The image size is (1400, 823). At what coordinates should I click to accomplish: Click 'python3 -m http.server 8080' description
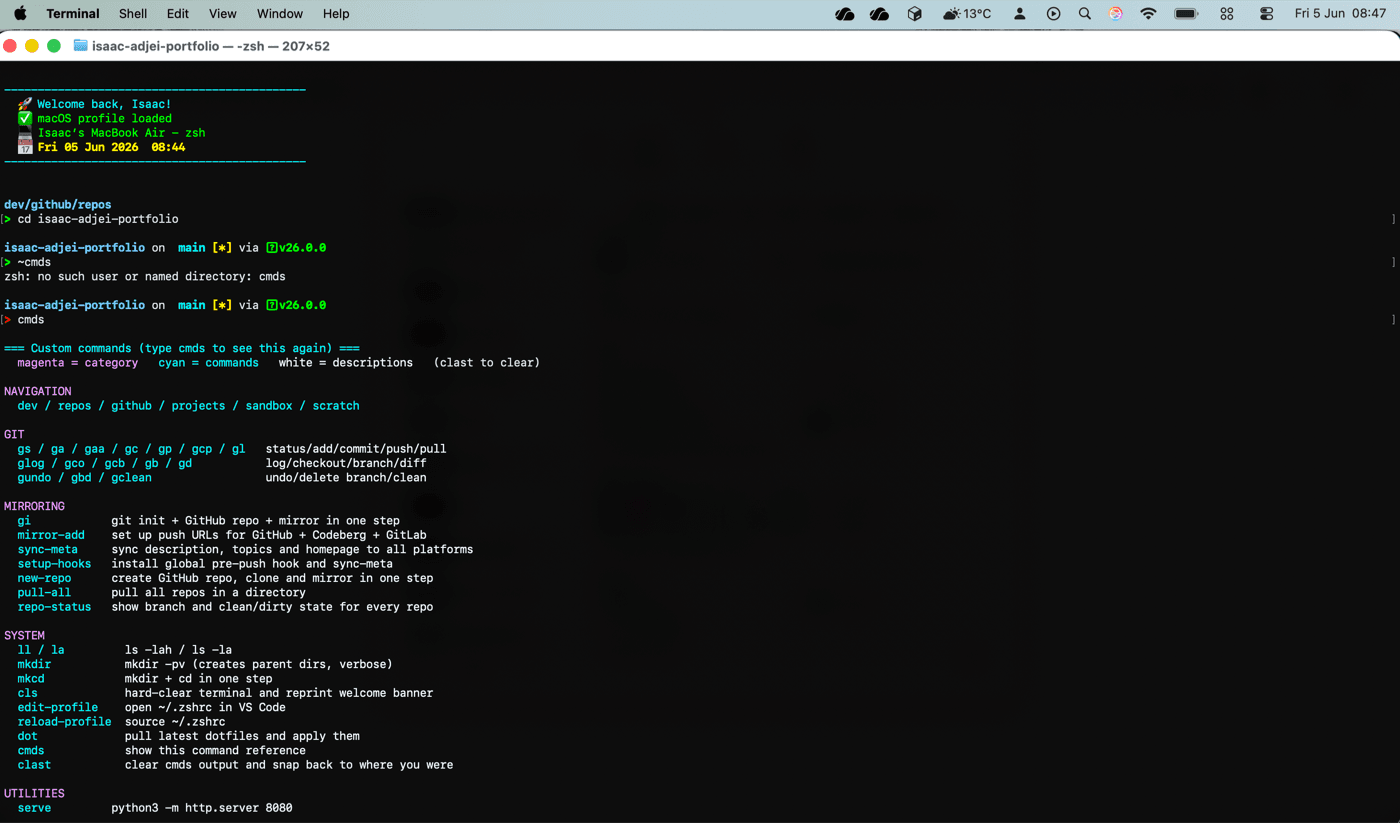pyautogui.click(x=202, y=807)
